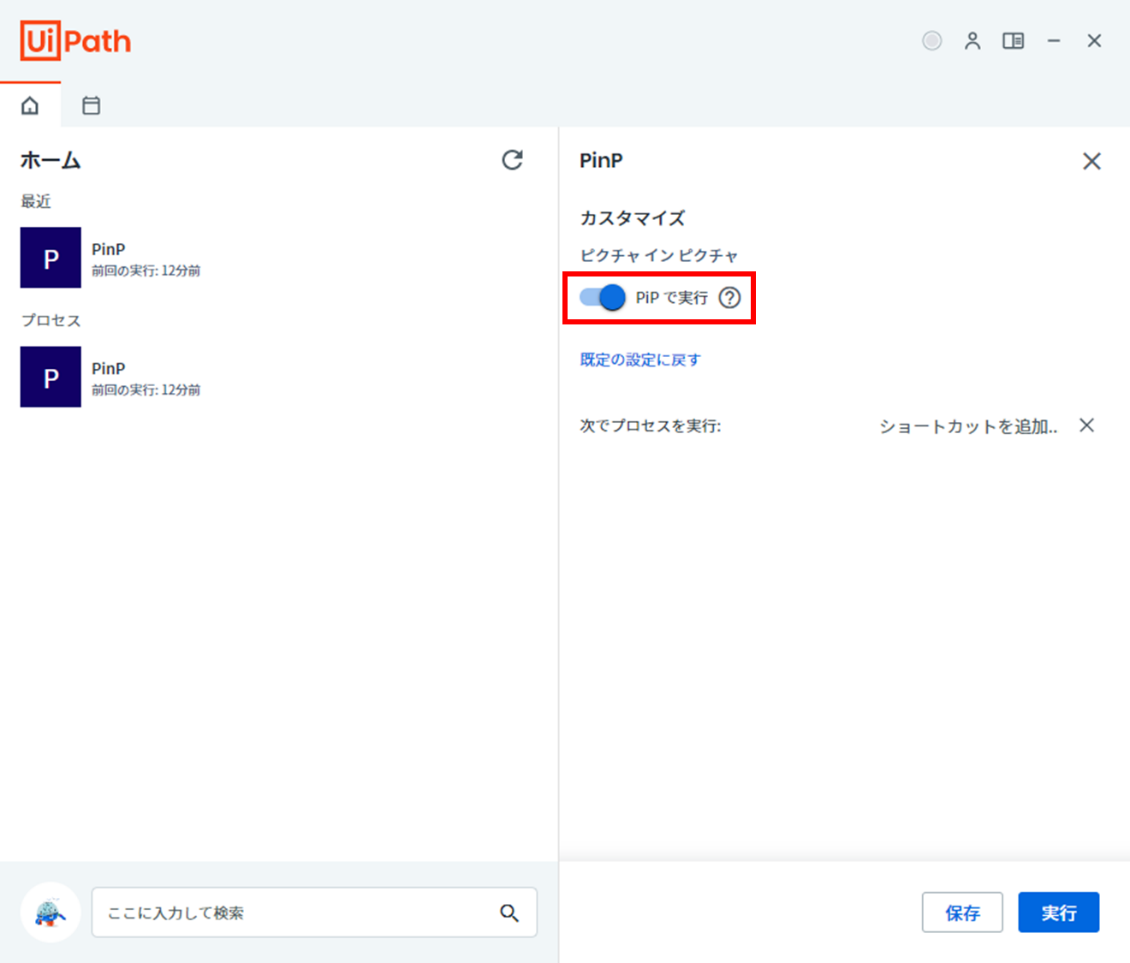1130x963 pixels.
Task: Run the process with 実行 button
Action: coord(1059,913)
